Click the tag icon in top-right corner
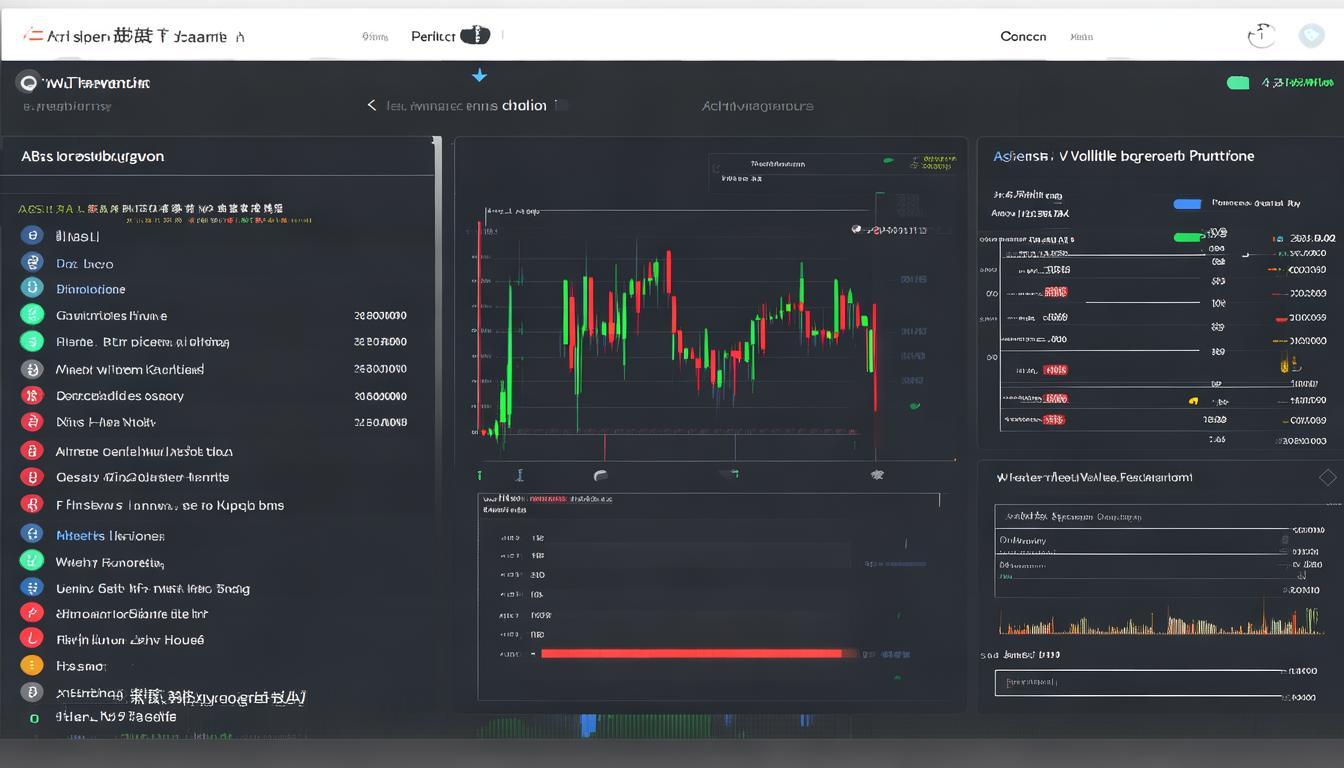 pos(1311,36)
